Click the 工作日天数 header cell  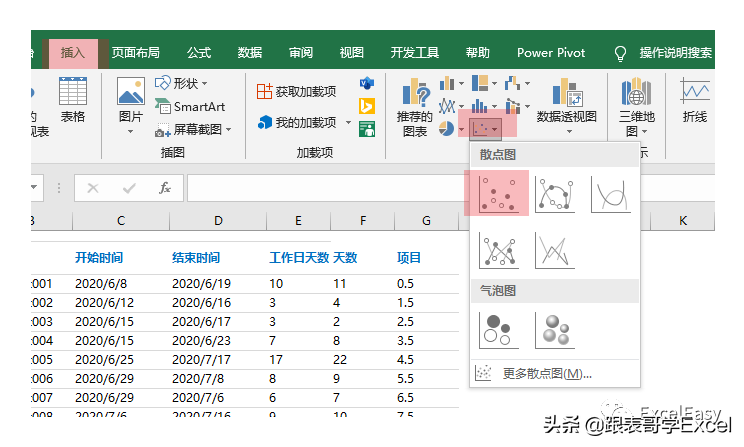[x=299, y=258]
